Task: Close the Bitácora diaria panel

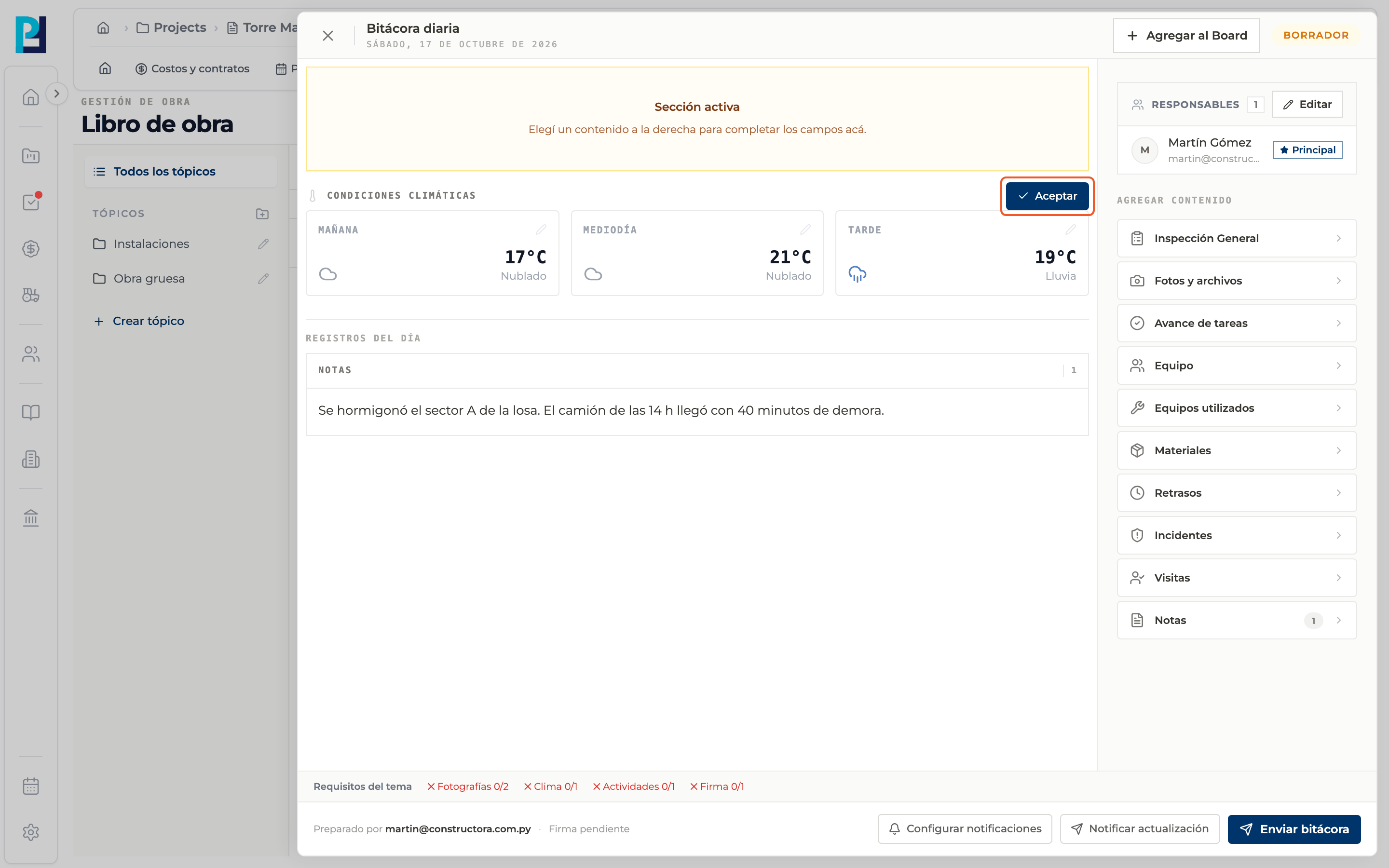Action: [328, 36]
